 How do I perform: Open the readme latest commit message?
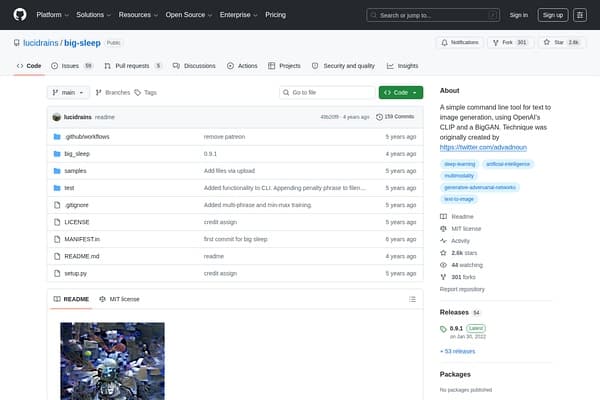click(104, 117)
